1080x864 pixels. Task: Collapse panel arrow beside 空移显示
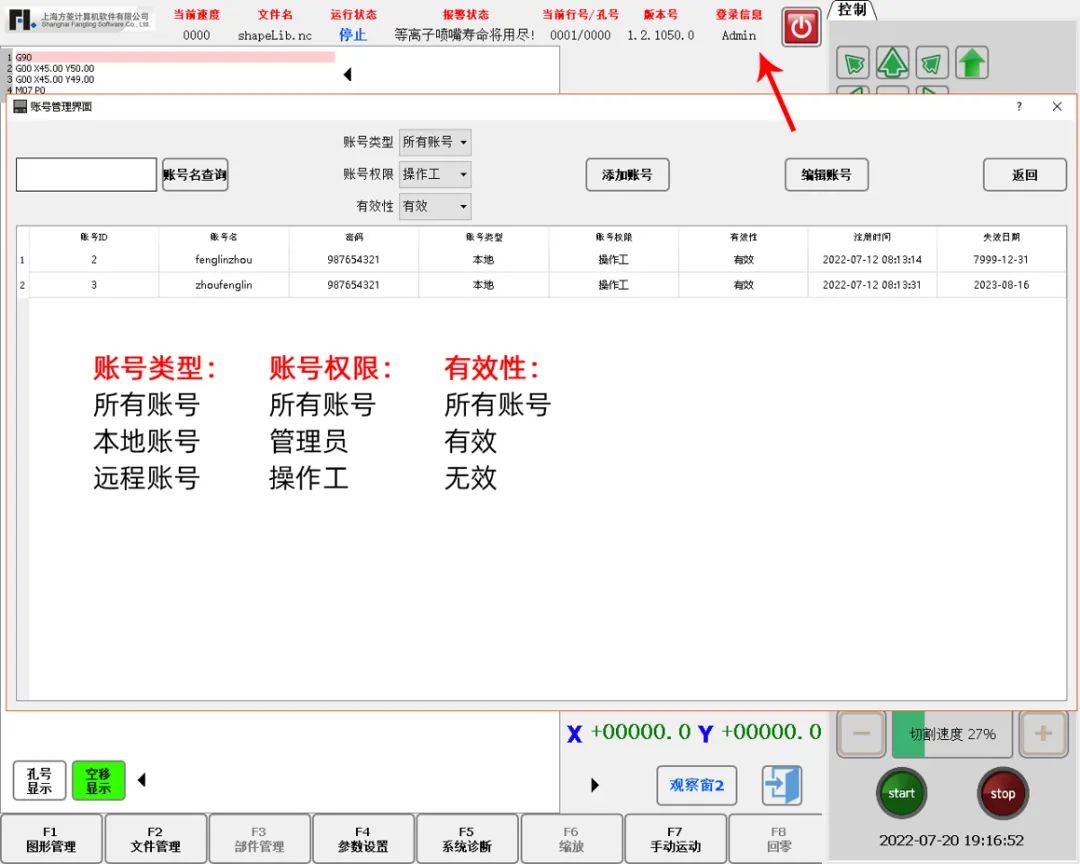142,780
